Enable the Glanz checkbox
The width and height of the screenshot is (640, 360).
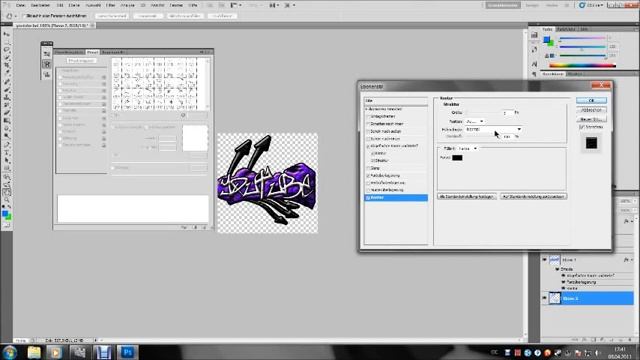click(x=368, y=168)
